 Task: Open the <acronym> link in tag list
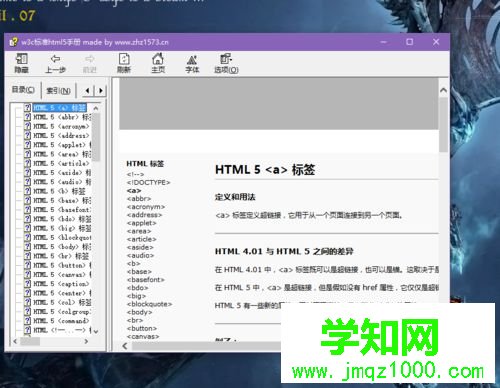[x=146, y=207]
